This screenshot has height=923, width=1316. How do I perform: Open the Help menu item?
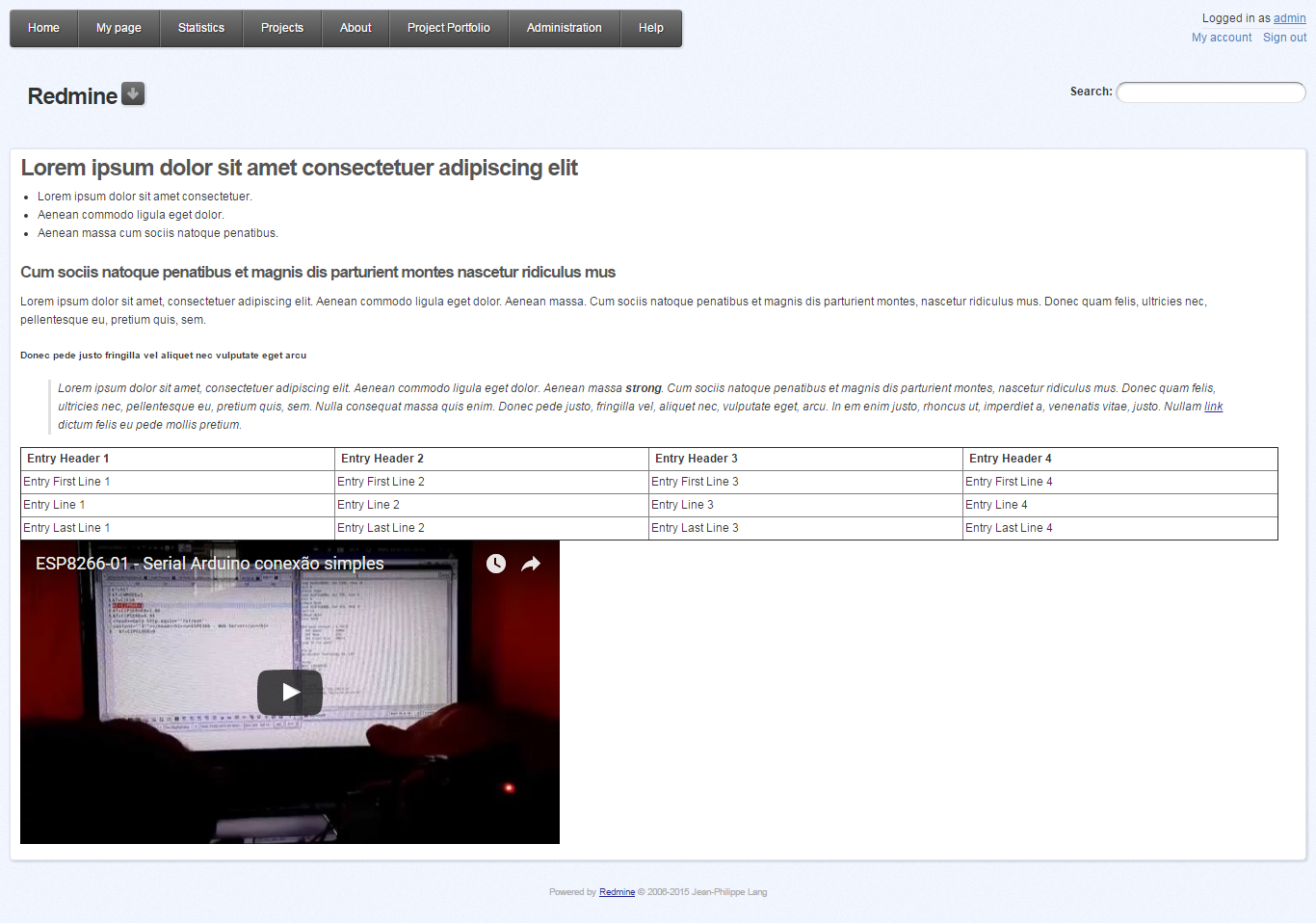coord(651,28)
